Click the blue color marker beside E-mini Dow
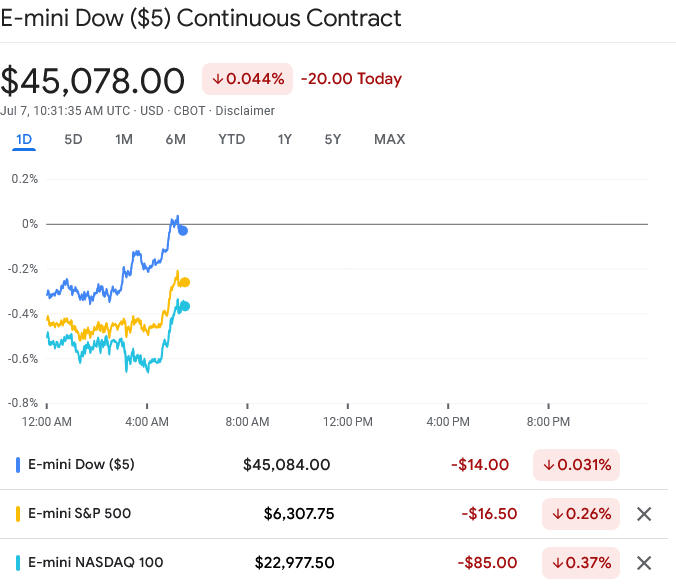 pyautogui.click(x=19, y=464)
